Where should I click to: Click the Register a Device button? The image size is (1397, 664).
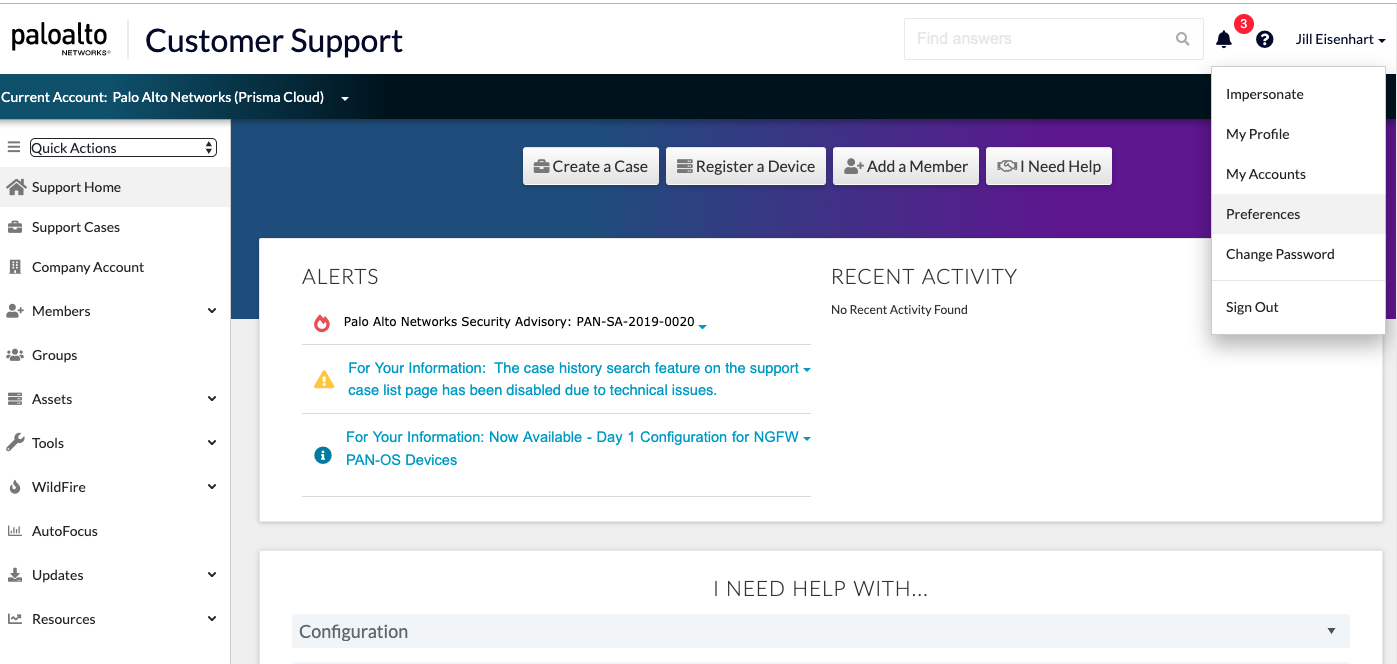[x=745, y=166]
